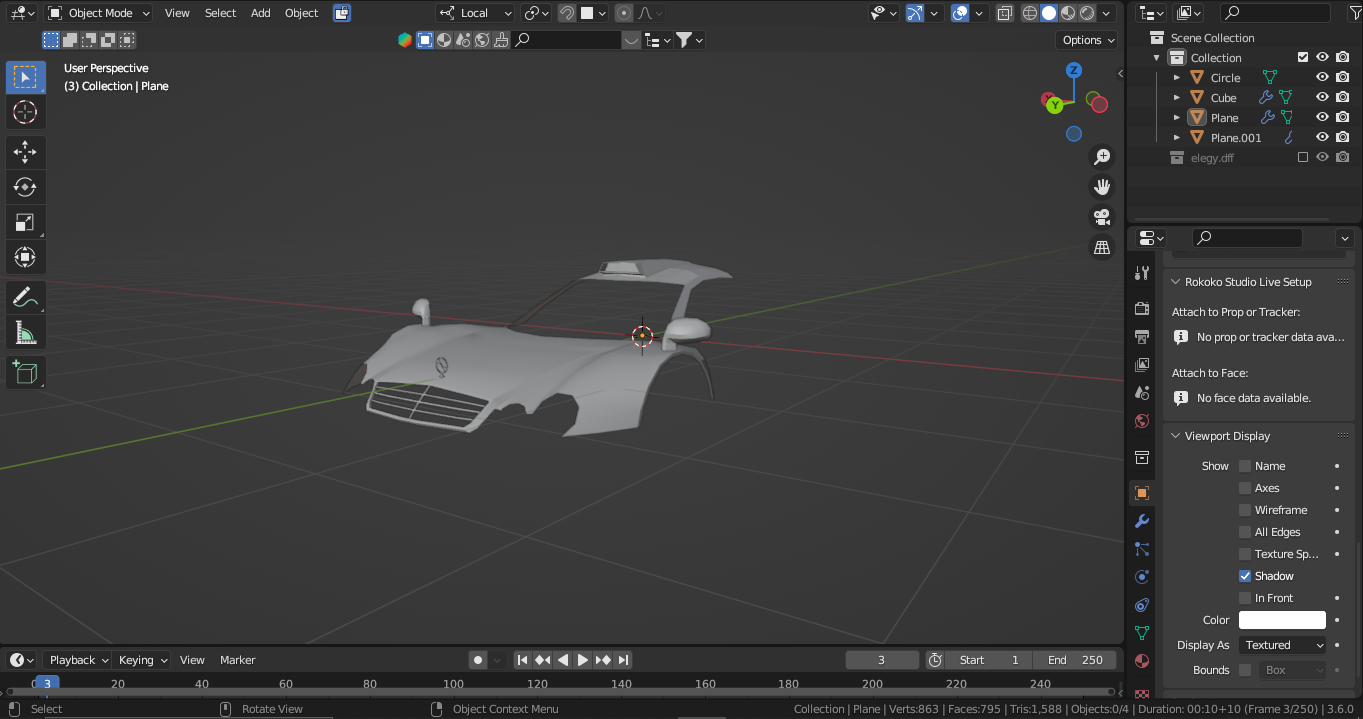Click the viewport zoom magnifier icon
The height and width of the screenshot is (719, 1363).
(x=1102, y=157)
